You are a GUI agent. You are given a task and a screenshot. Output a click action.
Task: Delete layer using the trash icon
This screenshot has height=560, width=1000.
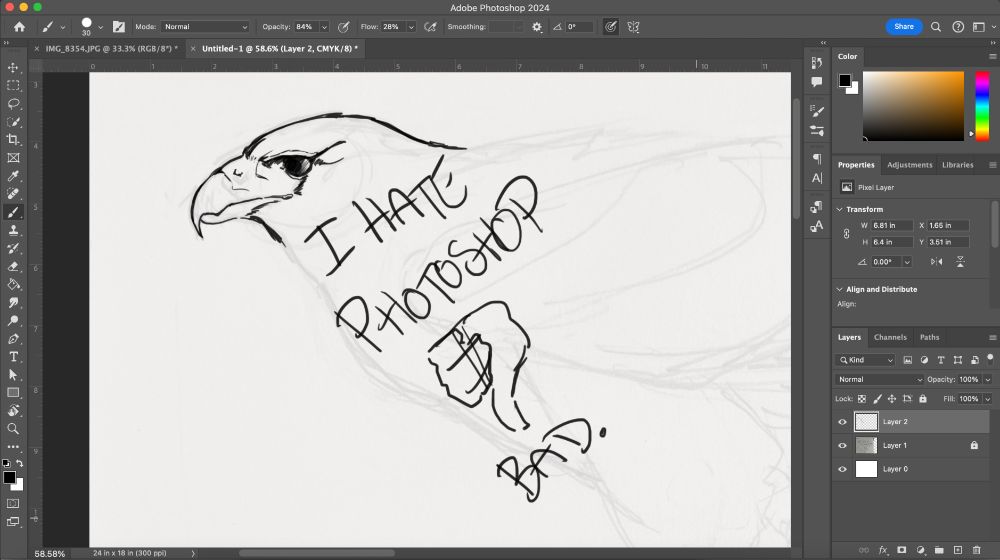[977, 550]
